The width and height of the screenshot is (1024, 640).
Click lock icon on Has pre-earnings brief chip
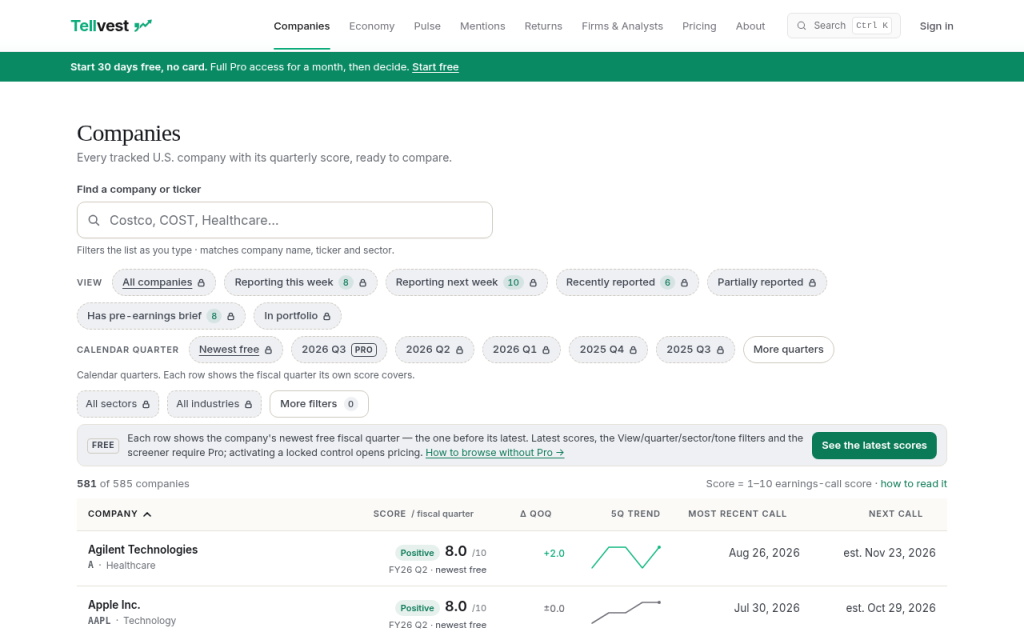point(231,316)
